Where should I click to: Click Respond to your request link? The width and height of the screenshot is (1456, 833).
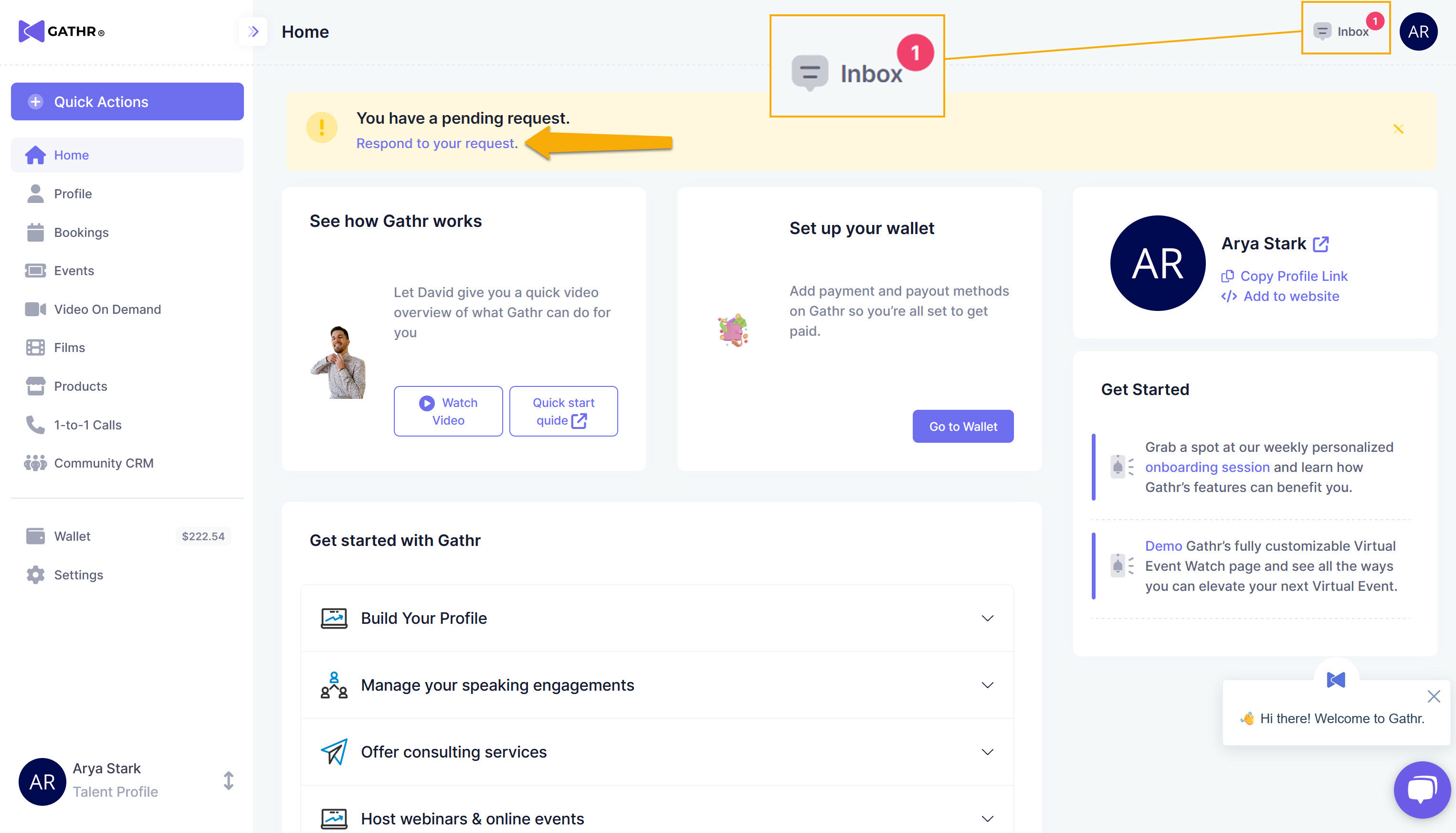pos(437,144)
